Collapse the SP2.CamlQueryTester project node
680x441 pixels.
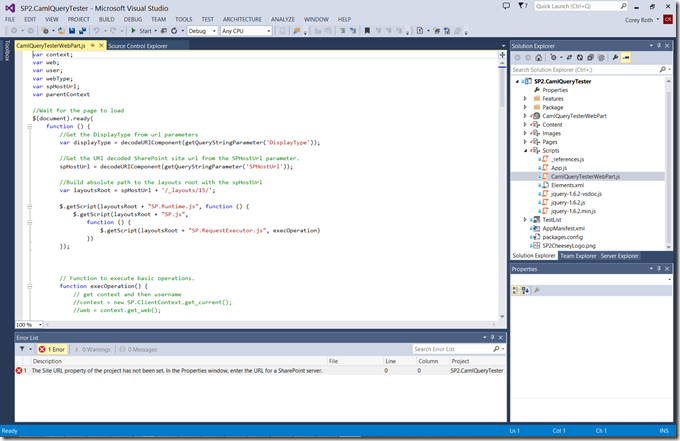[517, 82]
